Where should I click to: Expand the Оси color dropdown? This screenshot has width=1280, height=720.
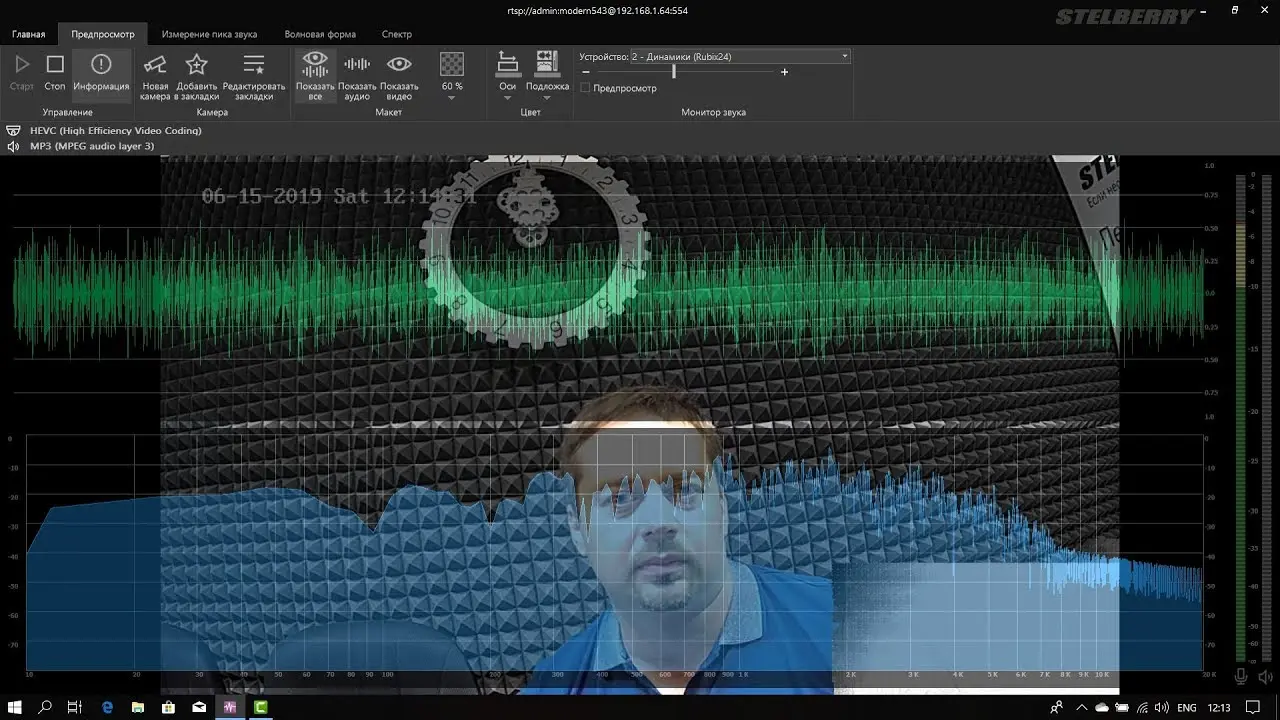pos(507,97)
